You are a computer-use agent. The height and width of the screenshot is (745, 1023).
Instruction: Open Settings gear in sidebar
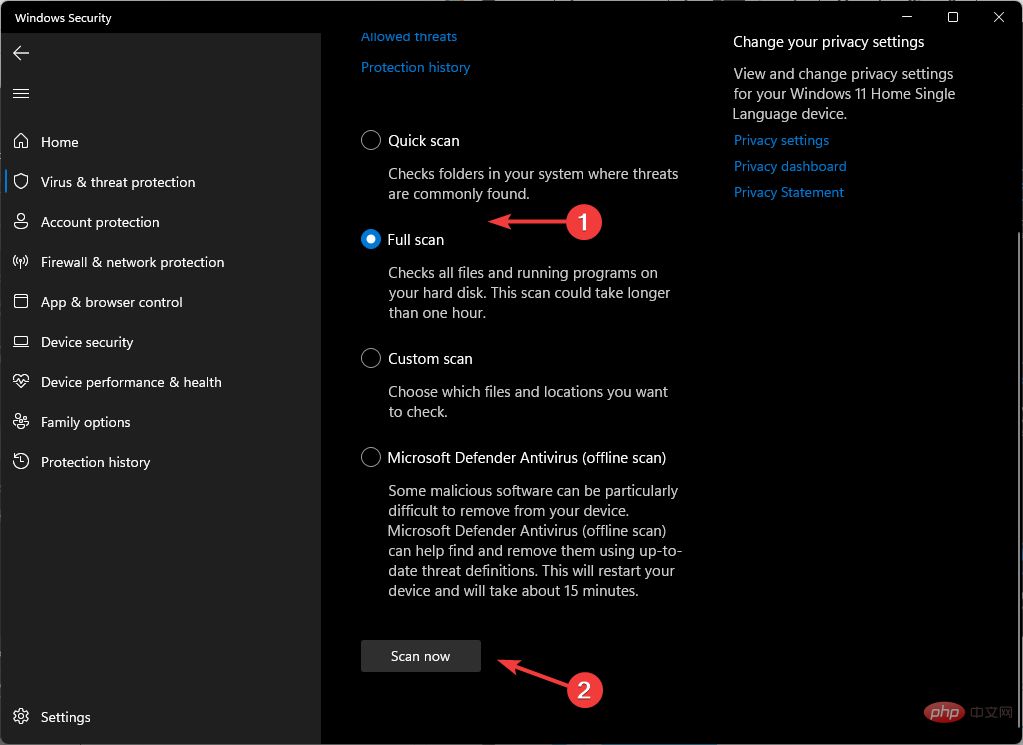click(21, 717)
